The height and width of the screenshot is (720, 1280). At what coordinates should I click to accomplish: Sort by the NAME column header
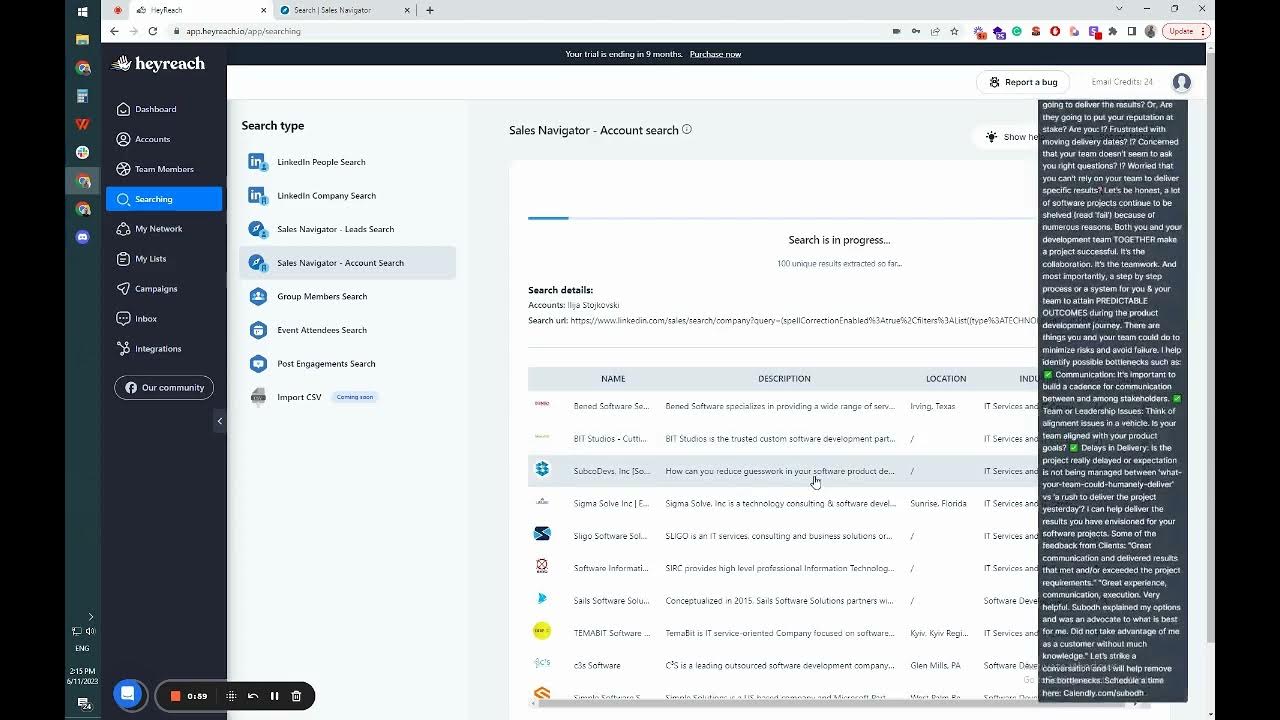(x=613, y=379)
